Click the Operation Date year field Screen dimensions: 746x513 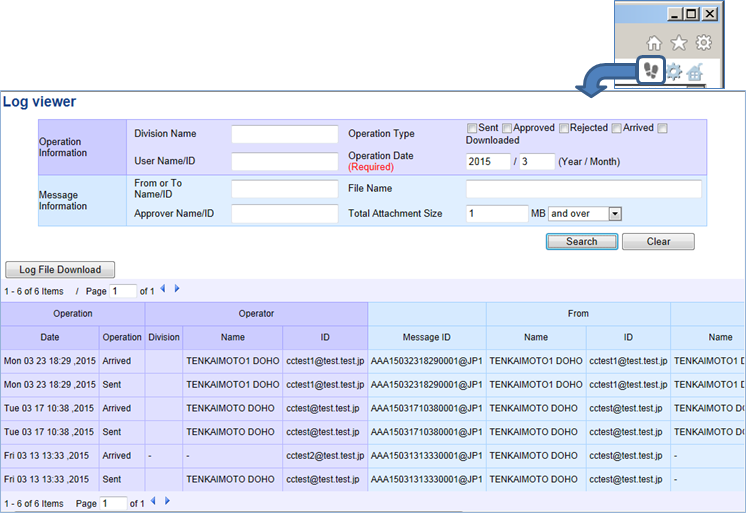pyautogui.click(x=488, y=162)
